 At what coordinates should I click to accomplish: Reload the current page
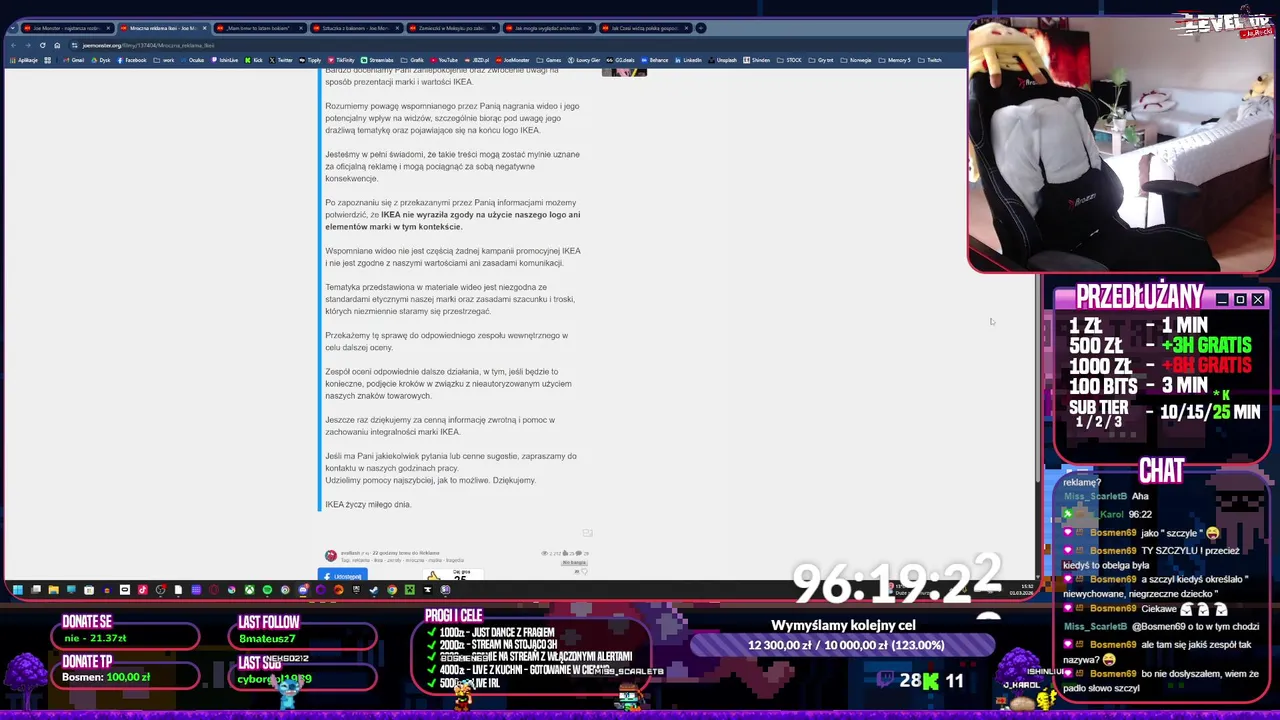pyautogui.click(x=42, y=45)
